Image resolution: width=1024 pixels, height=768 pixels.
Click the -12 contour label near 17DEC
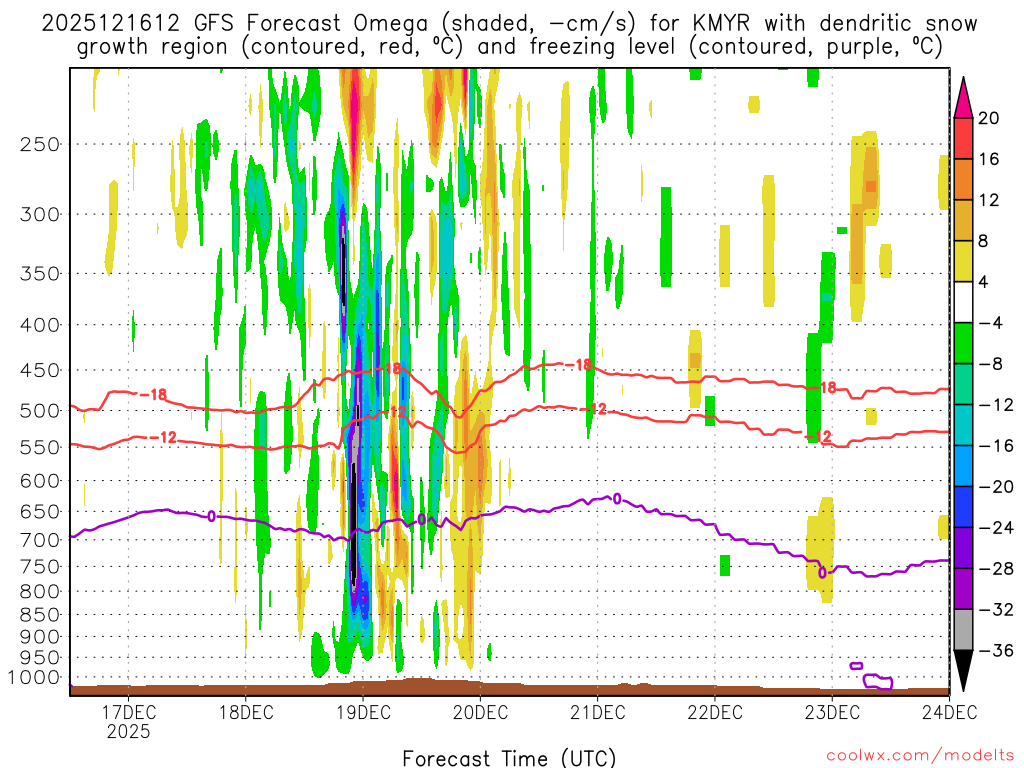[x=163, y=437]
